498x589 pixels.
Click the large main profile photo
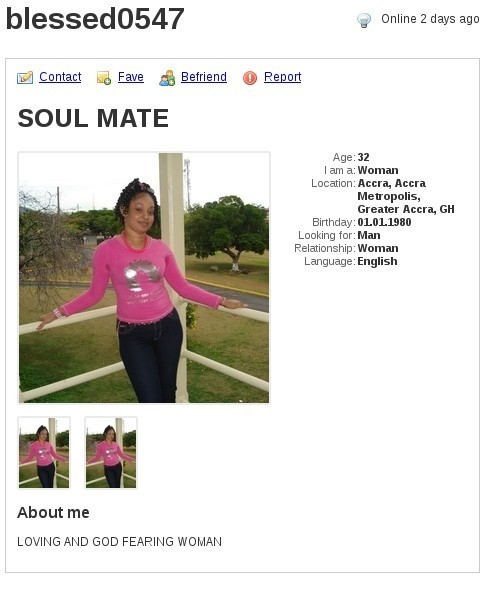click(144, 278)
